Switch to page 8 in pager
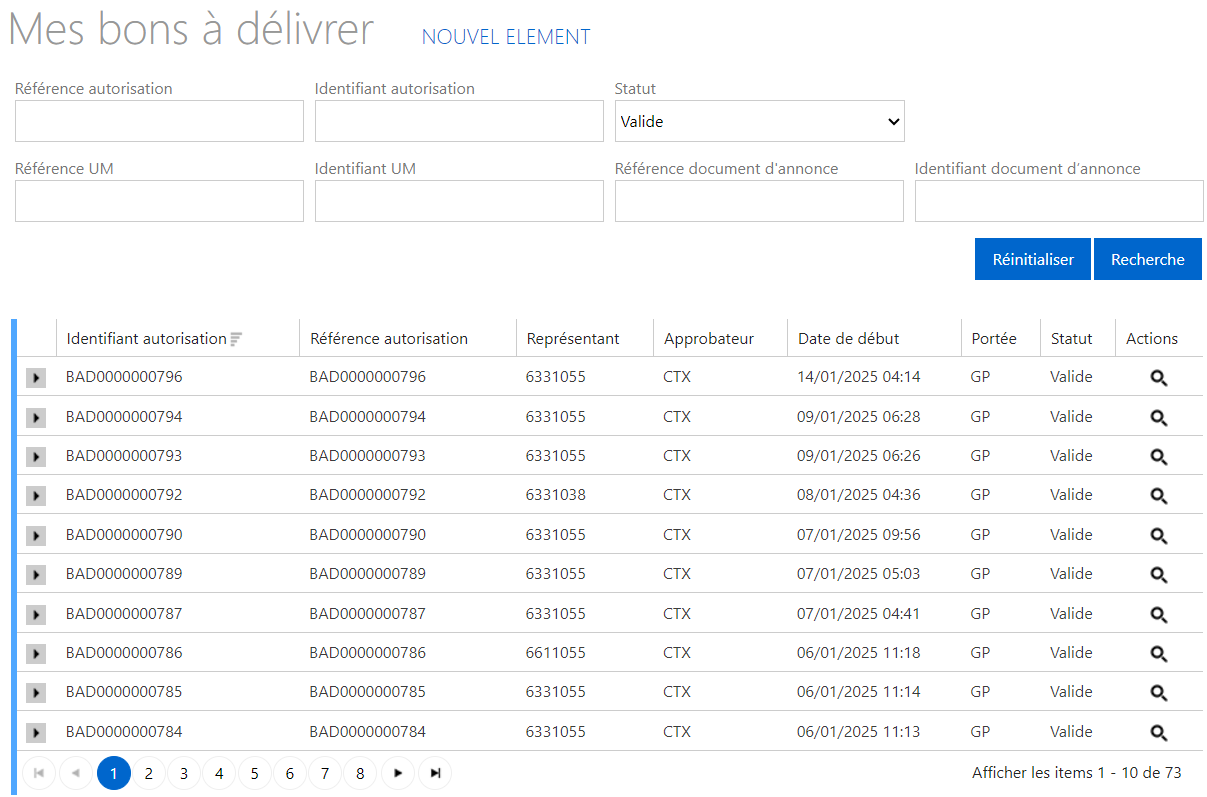This screenshot has width=1207, height=797. 360,773
